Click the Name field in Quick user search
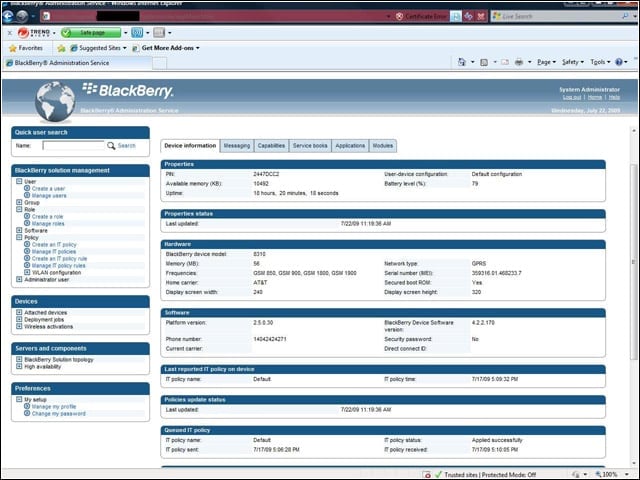 (73, 146)
